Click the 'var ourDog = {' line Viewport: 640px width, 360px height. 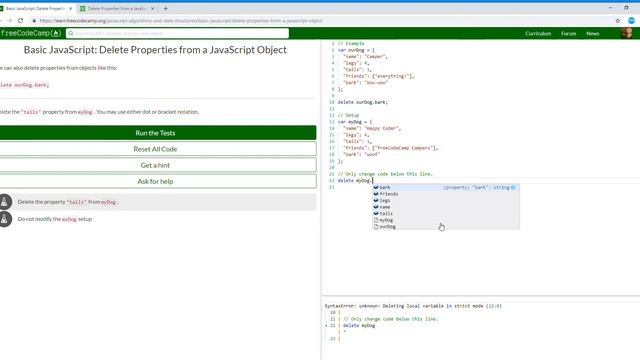pos(356,50)
